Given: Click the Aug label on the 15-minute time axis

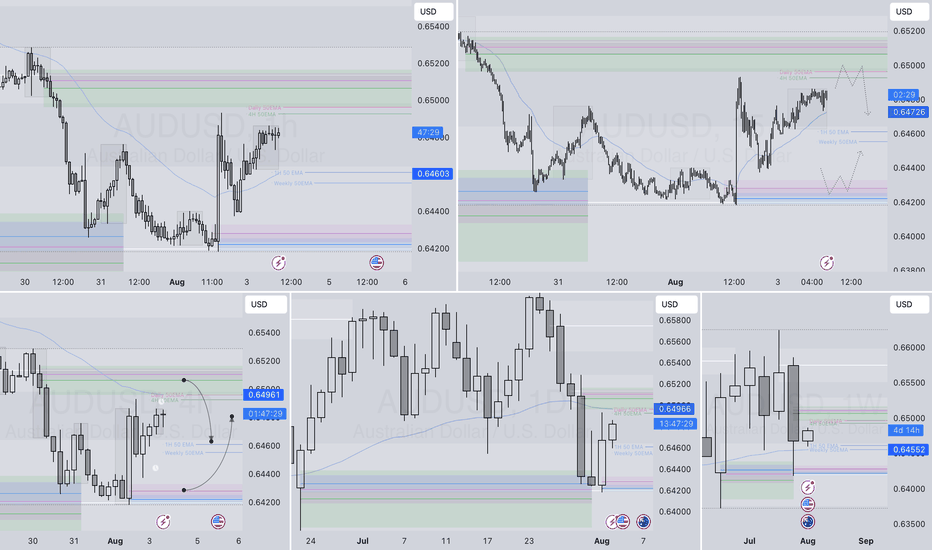Looking at the screenshot, I should [675, 282].
